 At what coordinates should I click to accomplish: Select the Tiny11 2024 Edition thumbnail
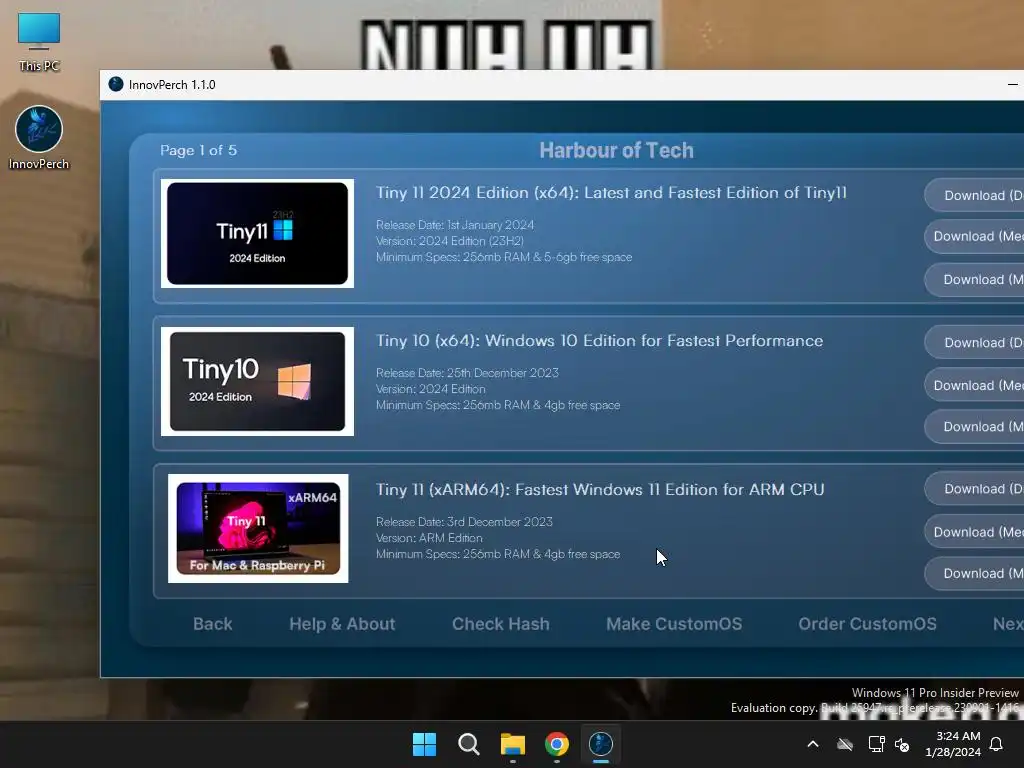coord(257,233)
